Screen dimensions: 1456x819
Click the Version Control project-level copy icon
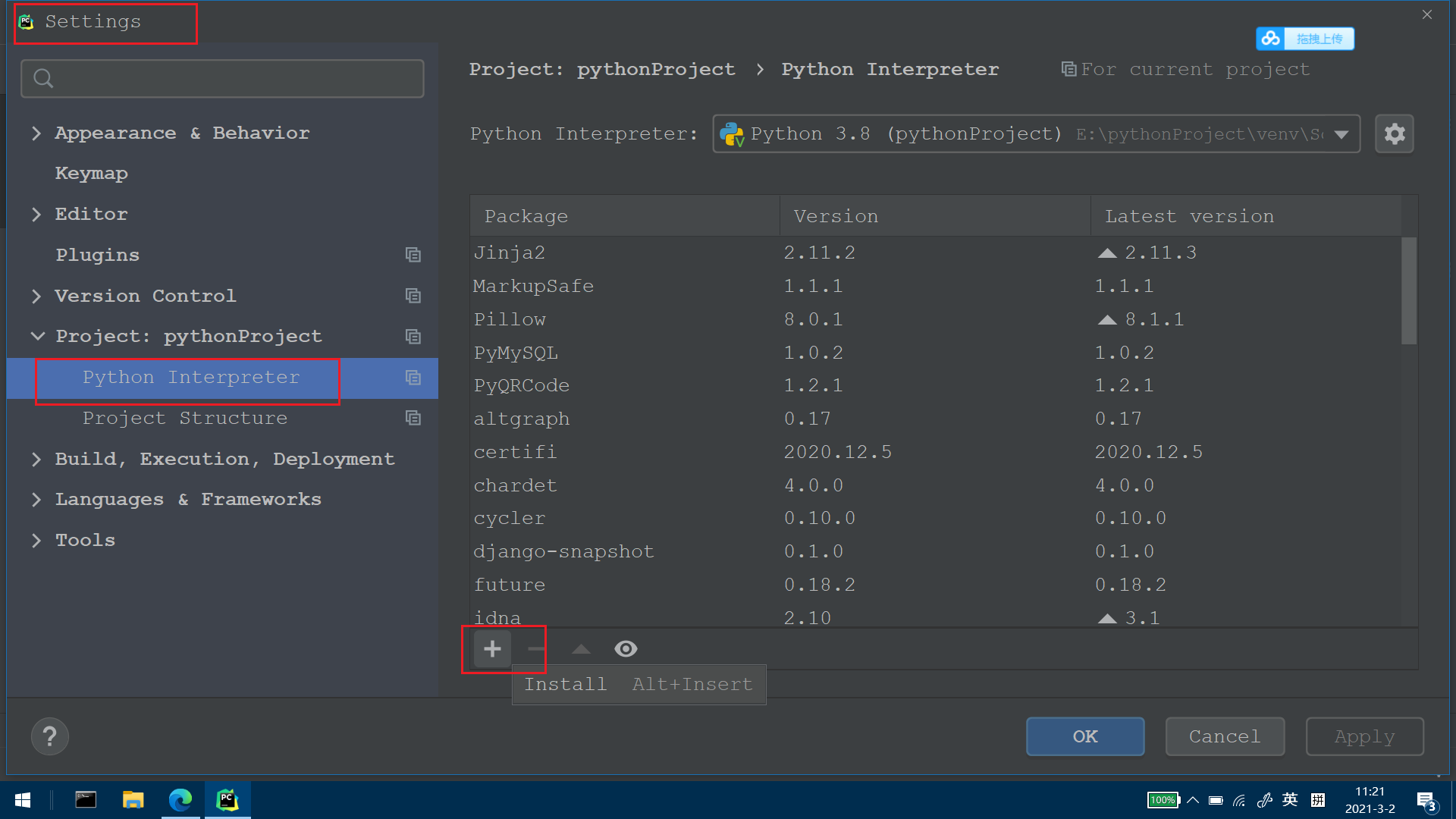click(413, 296)
